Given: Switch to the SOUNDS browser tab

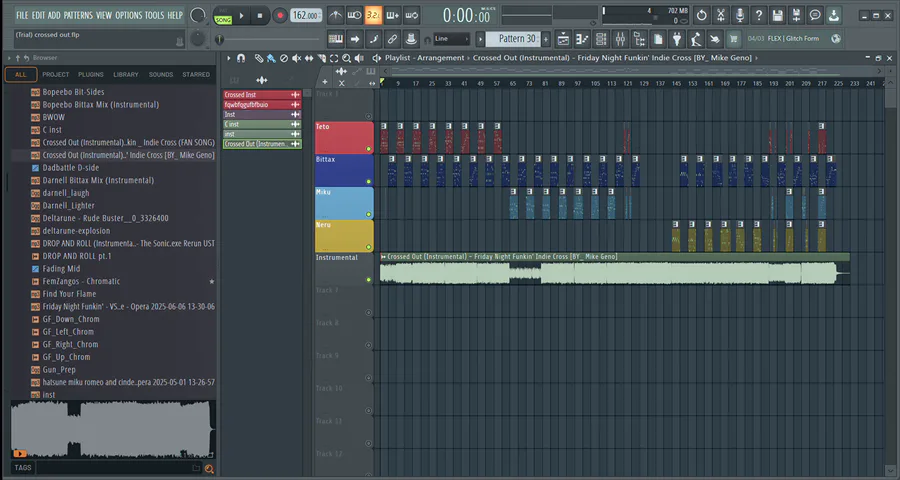Looking at the screenshot, I should pos(161,75).
